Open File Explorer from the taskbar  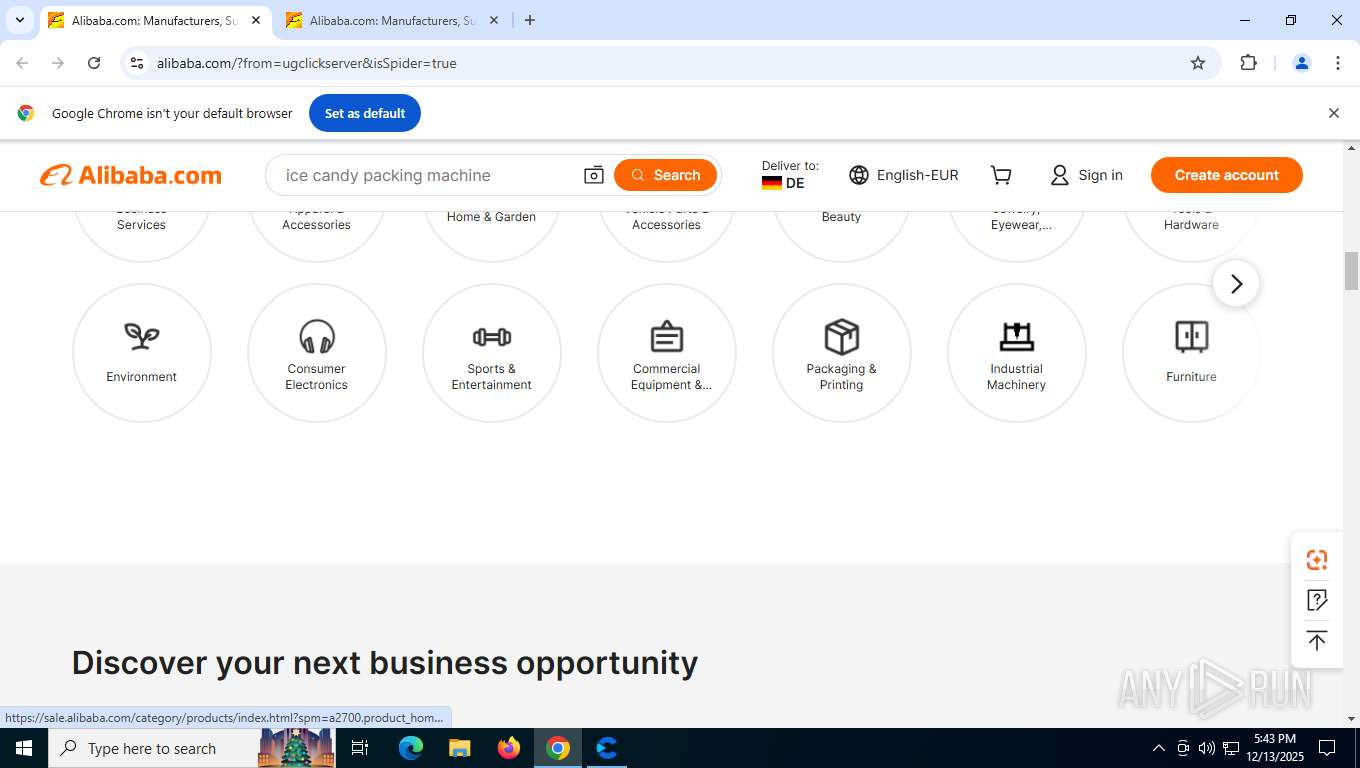[x=459, y=748]
